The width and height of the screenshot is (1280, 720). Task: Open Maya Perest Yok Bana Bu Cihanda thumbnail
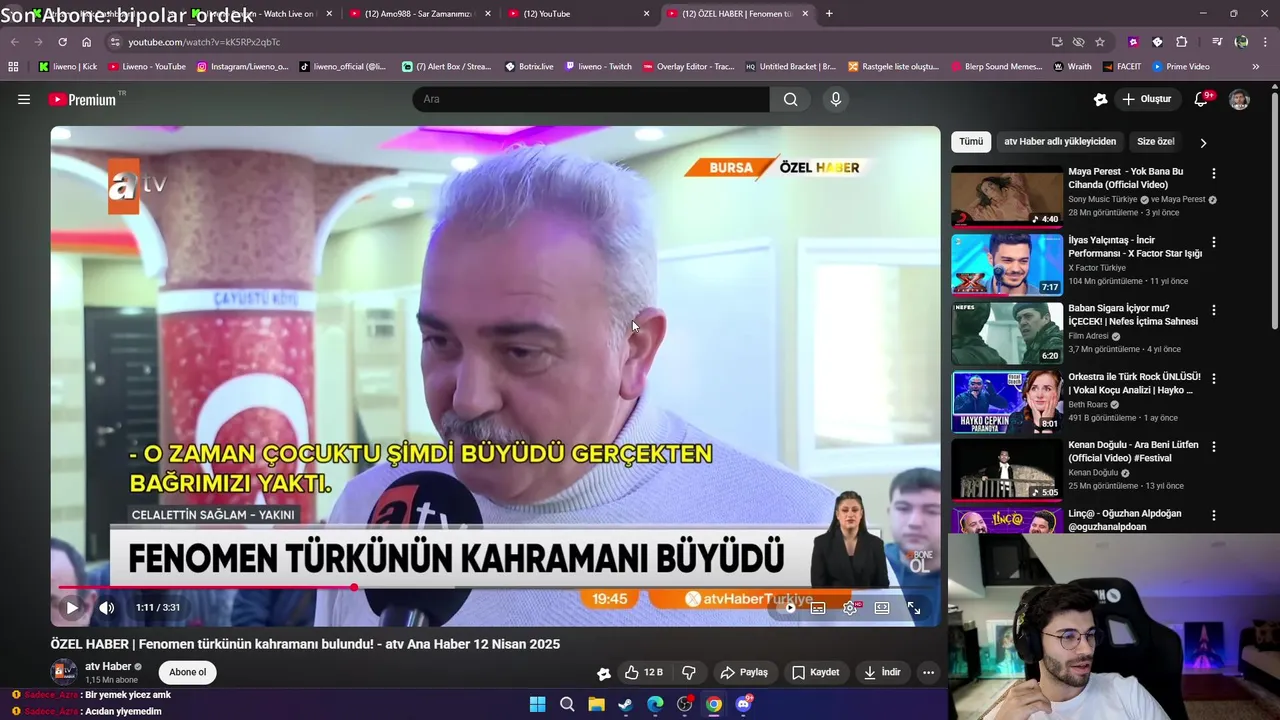[1007, 196]
